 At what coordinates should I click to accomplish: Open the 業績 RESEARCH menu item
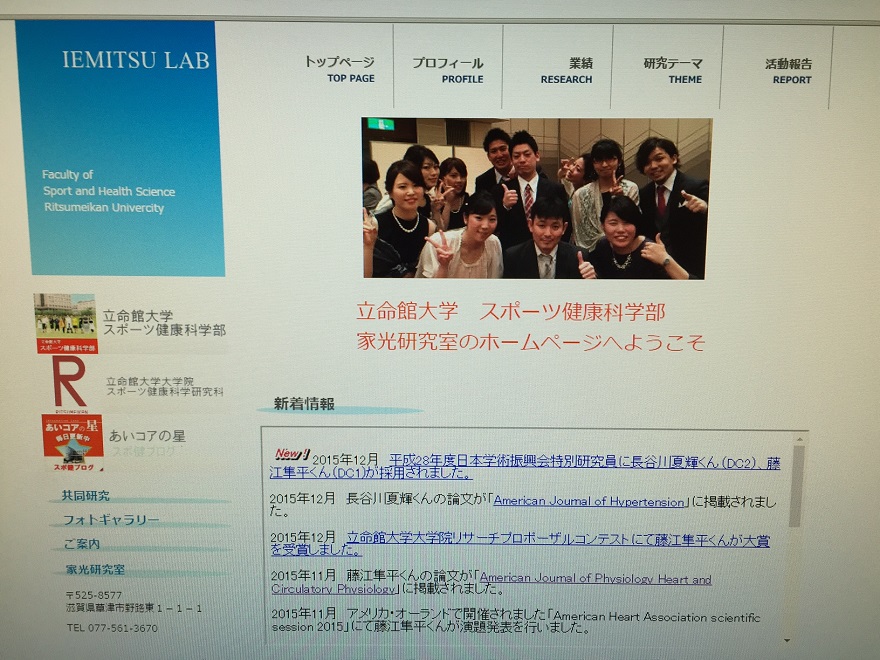(567, 70)
